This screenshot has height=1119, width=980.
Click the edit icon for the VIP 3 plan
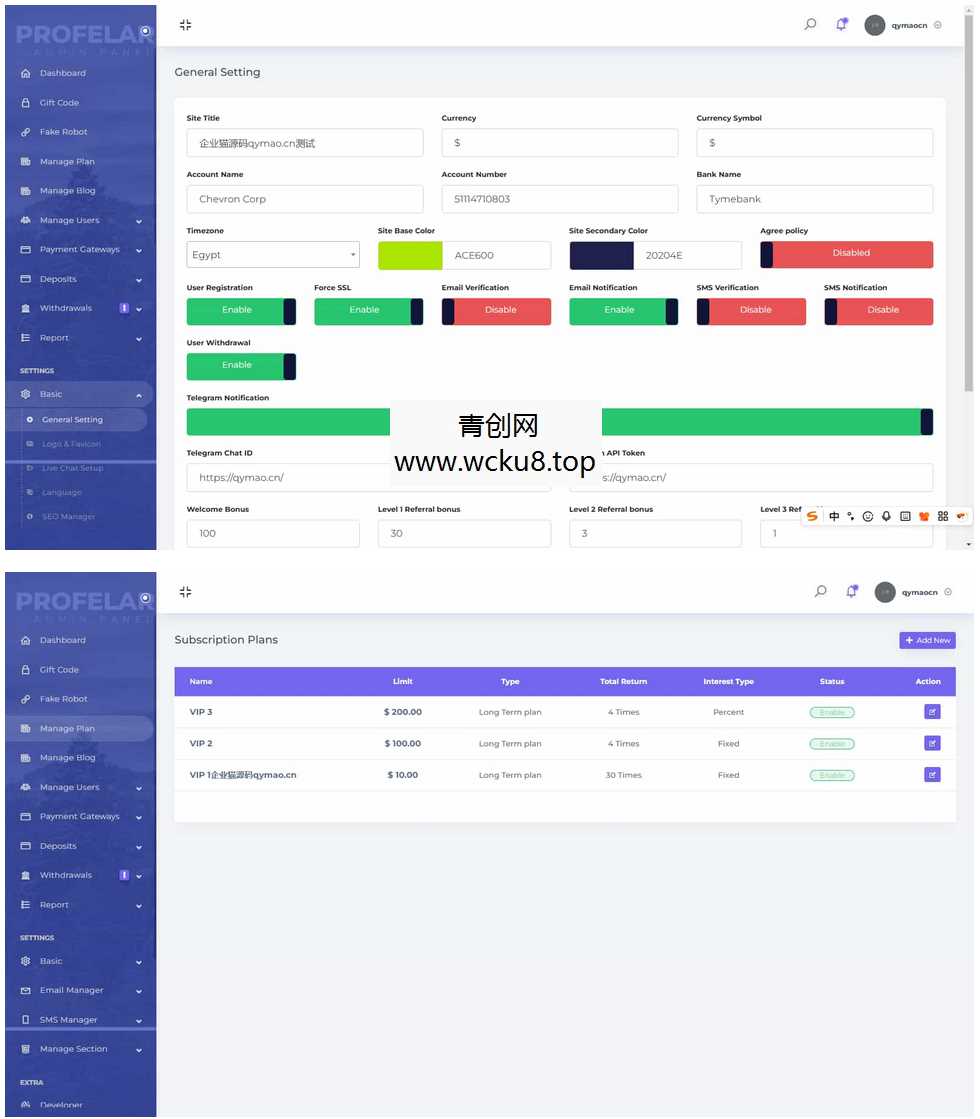point(931,711)
